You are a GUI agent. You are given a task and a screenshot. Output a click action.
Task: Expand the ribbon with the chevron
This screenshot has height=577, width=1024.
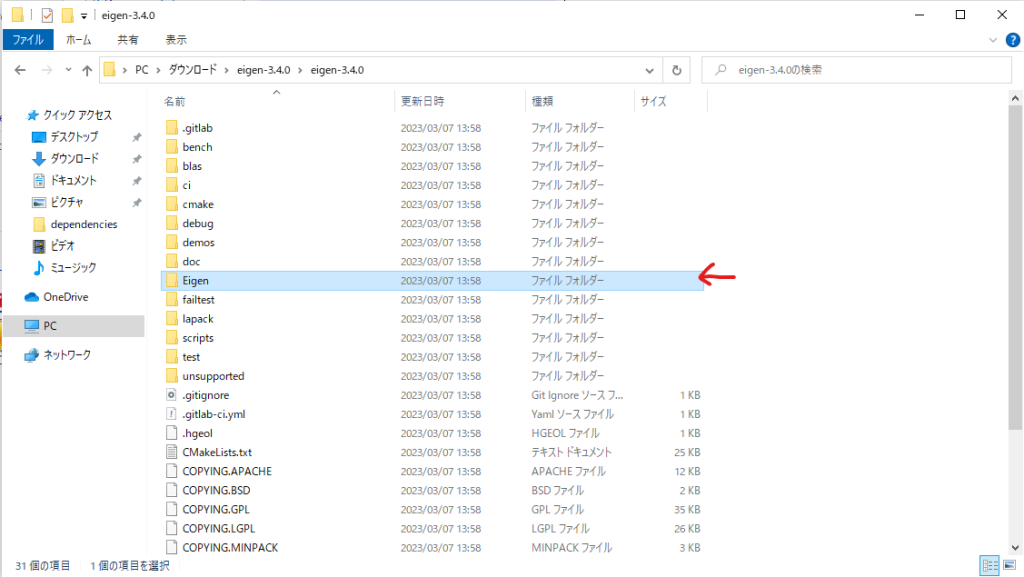point(993,40)
